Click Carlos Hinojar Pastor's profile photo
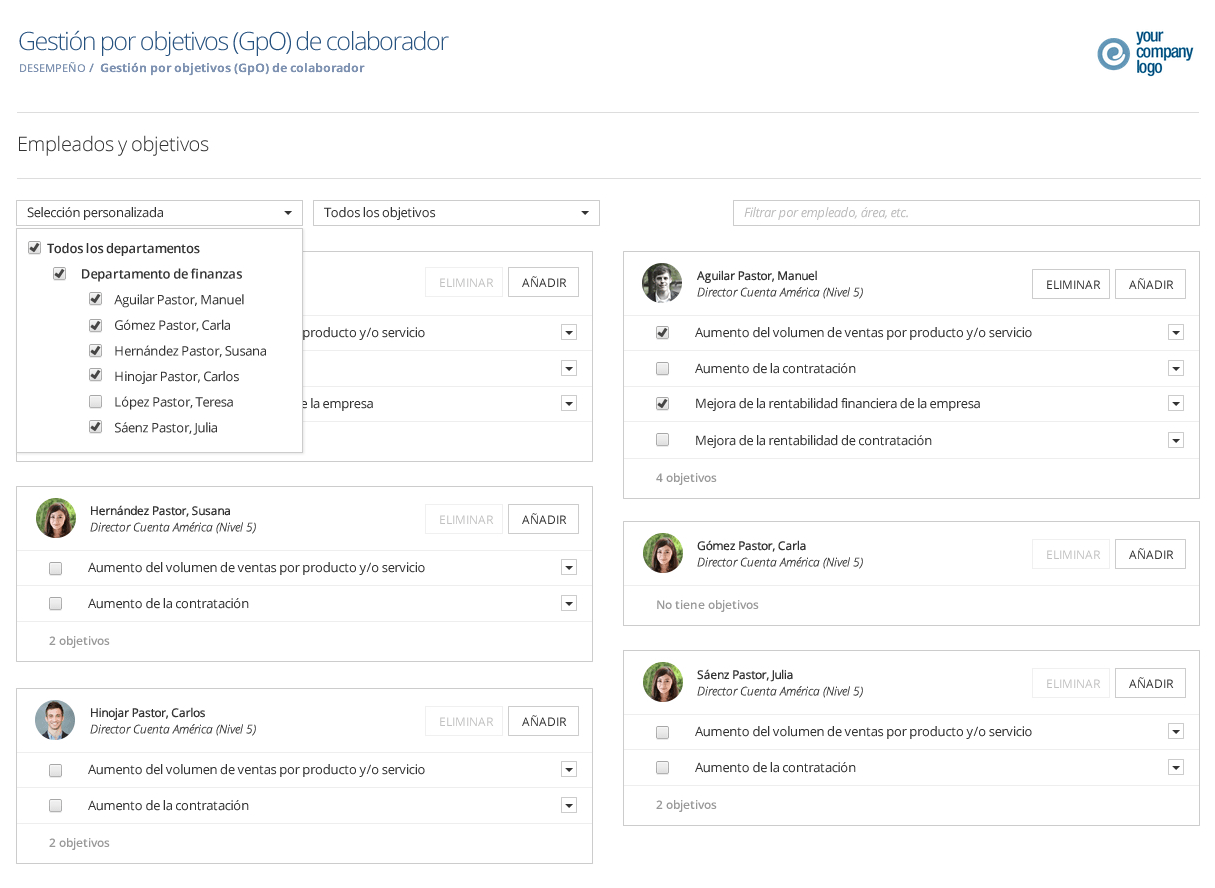This screenshot has width=1215, height=888. (x=56, y=720)
